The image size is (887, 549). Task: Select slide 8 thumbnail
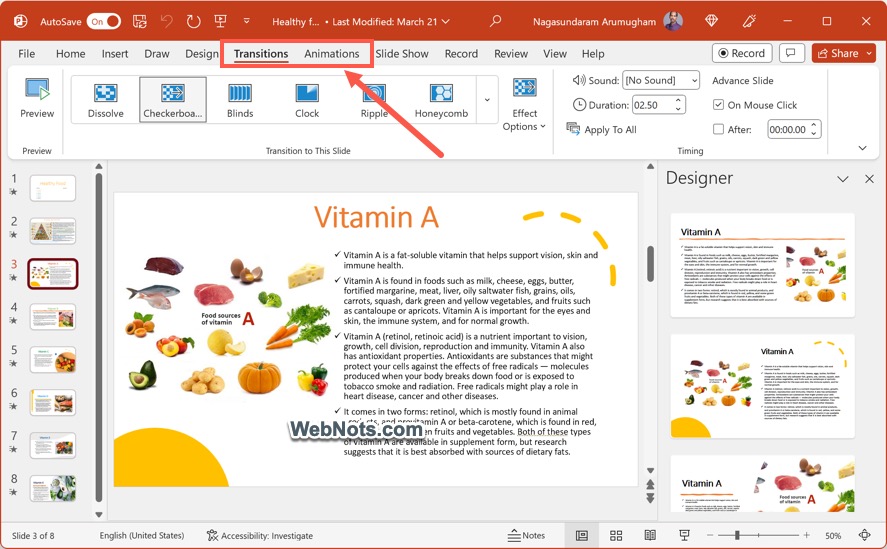[53, 488]
